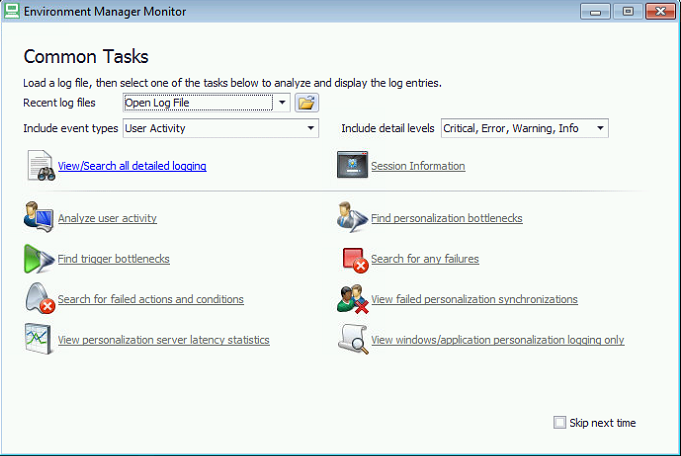This screenshot has height=456, width=681.
Task: Open Search for any failures link
Action: pyautogui.click(x=425, y=259)
